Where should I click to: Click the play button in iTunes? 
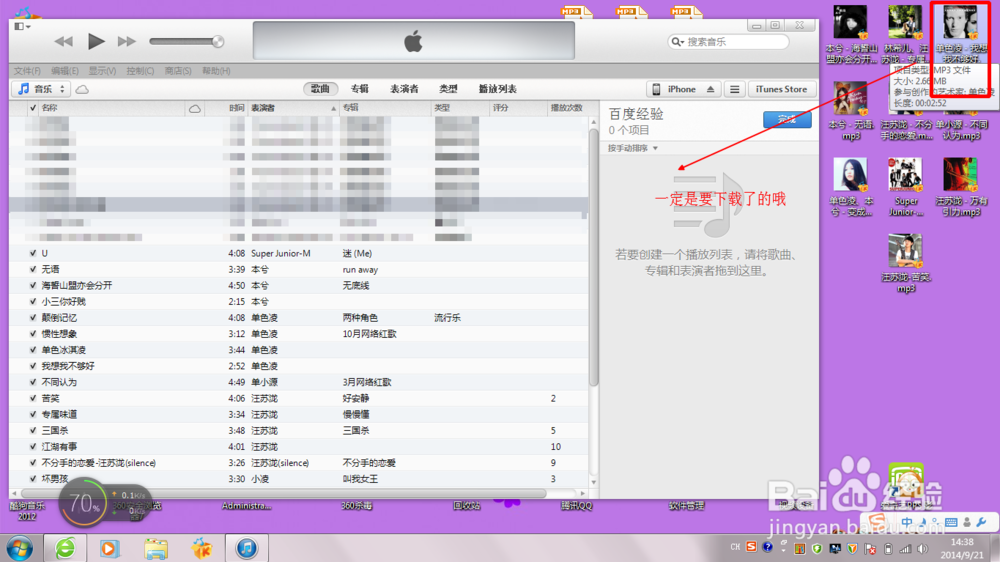click(96, 41)
